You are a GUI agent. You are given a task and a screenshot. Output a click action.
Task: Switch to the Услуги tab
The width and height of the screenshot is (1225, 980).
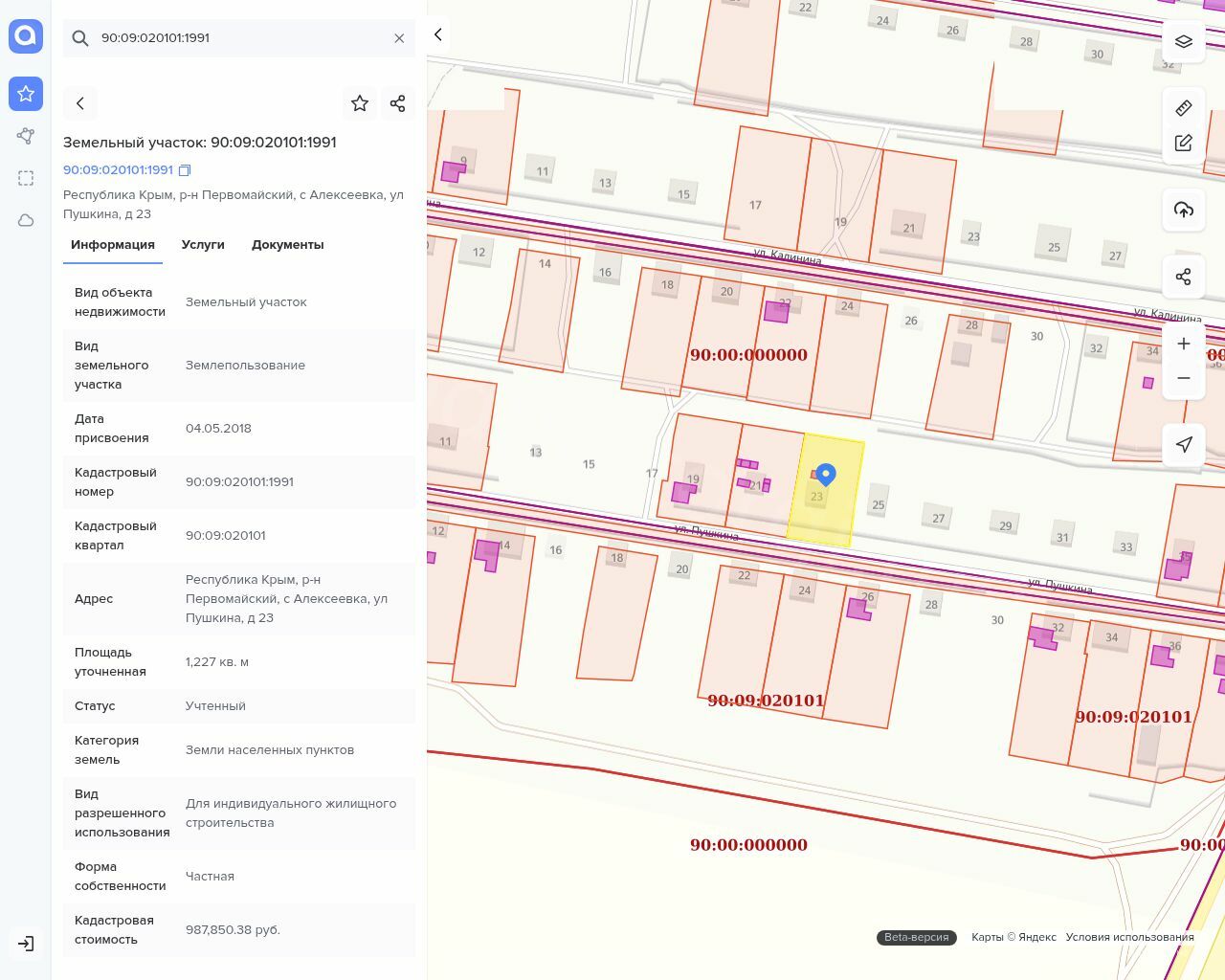[203, 245]
